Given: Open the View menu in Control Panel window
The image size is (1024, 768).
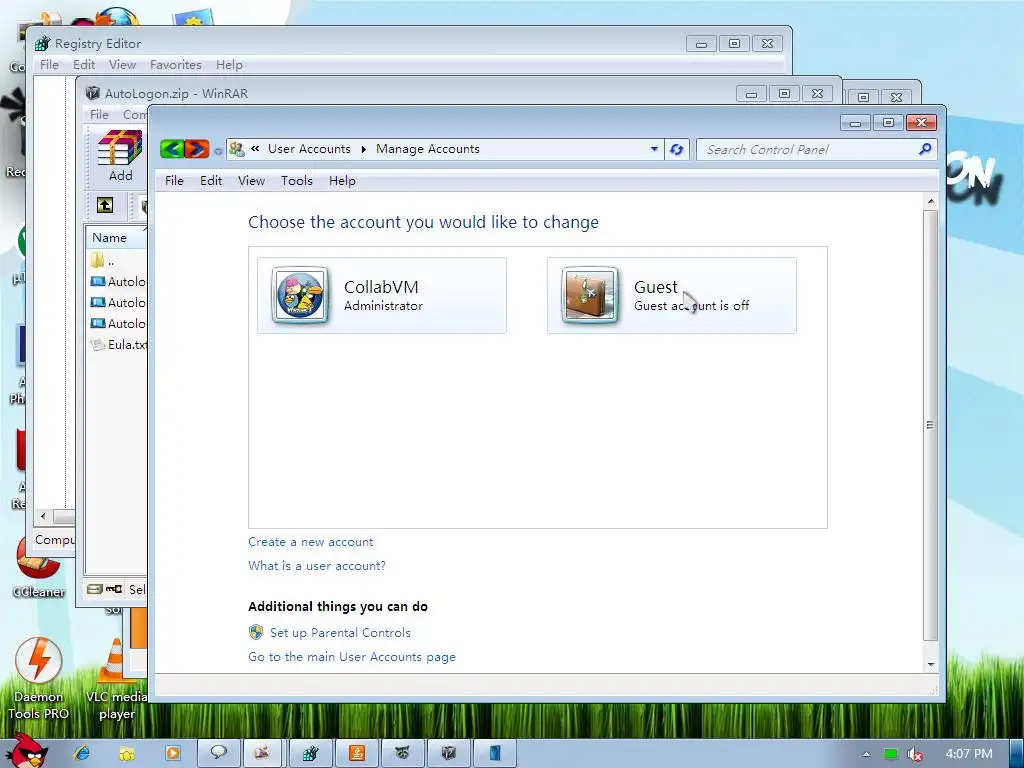Looking at the screenshot, I should coord(251,181).
